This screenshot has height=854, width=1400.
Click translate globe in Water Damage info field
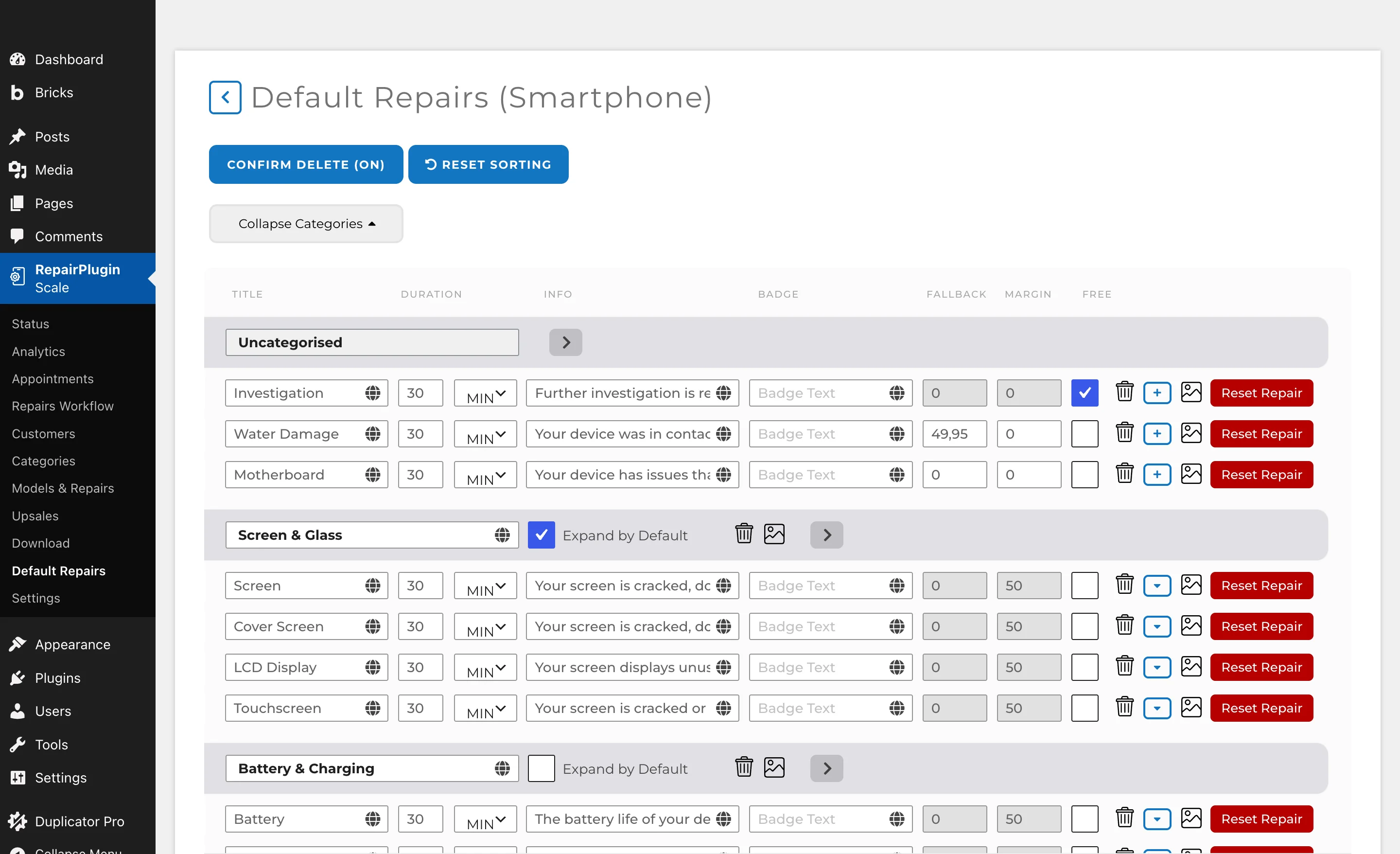point(723,433)
